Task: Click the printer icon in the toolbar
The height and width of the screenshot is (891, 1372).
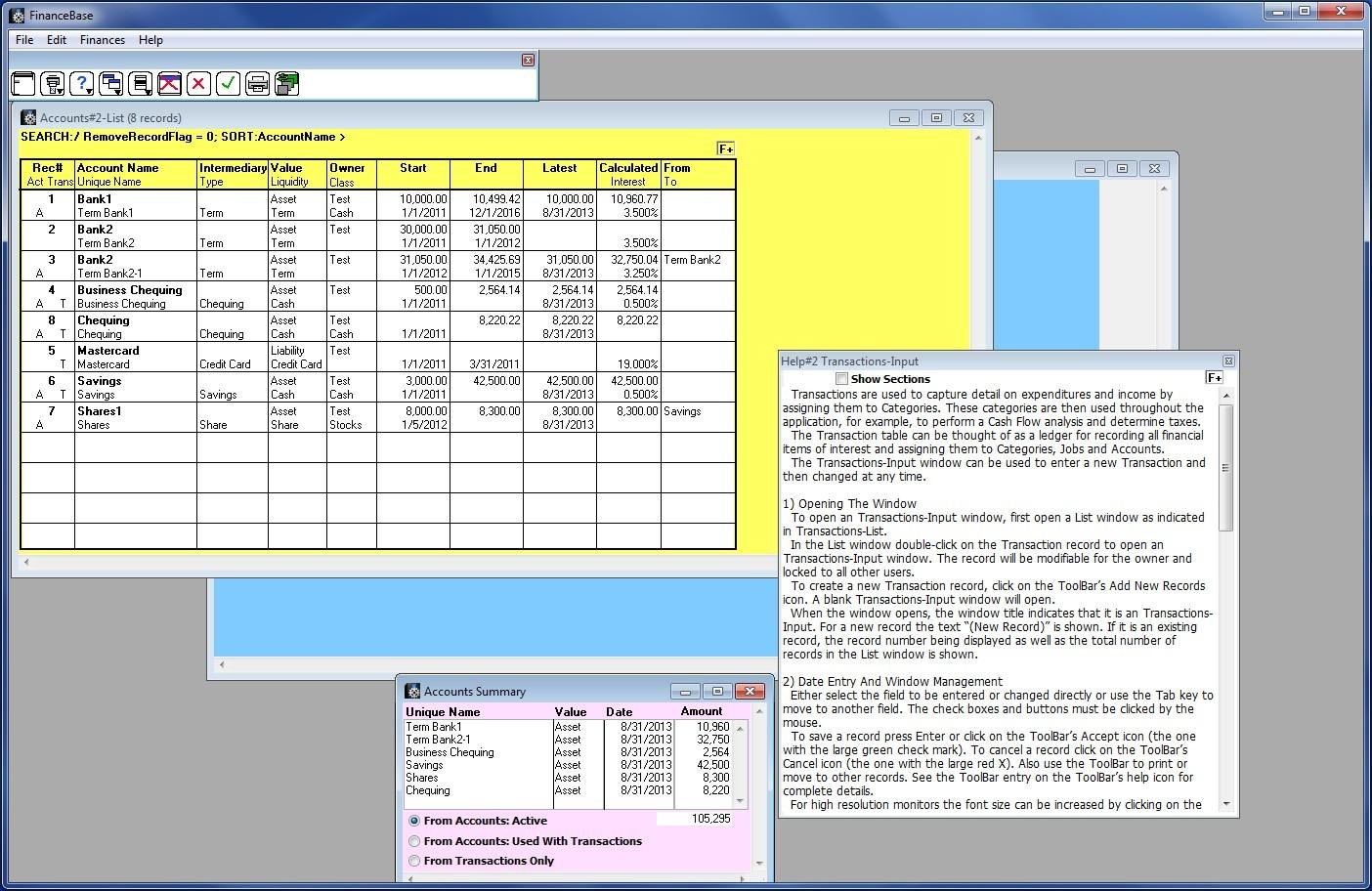Action: tap(257, 84)
